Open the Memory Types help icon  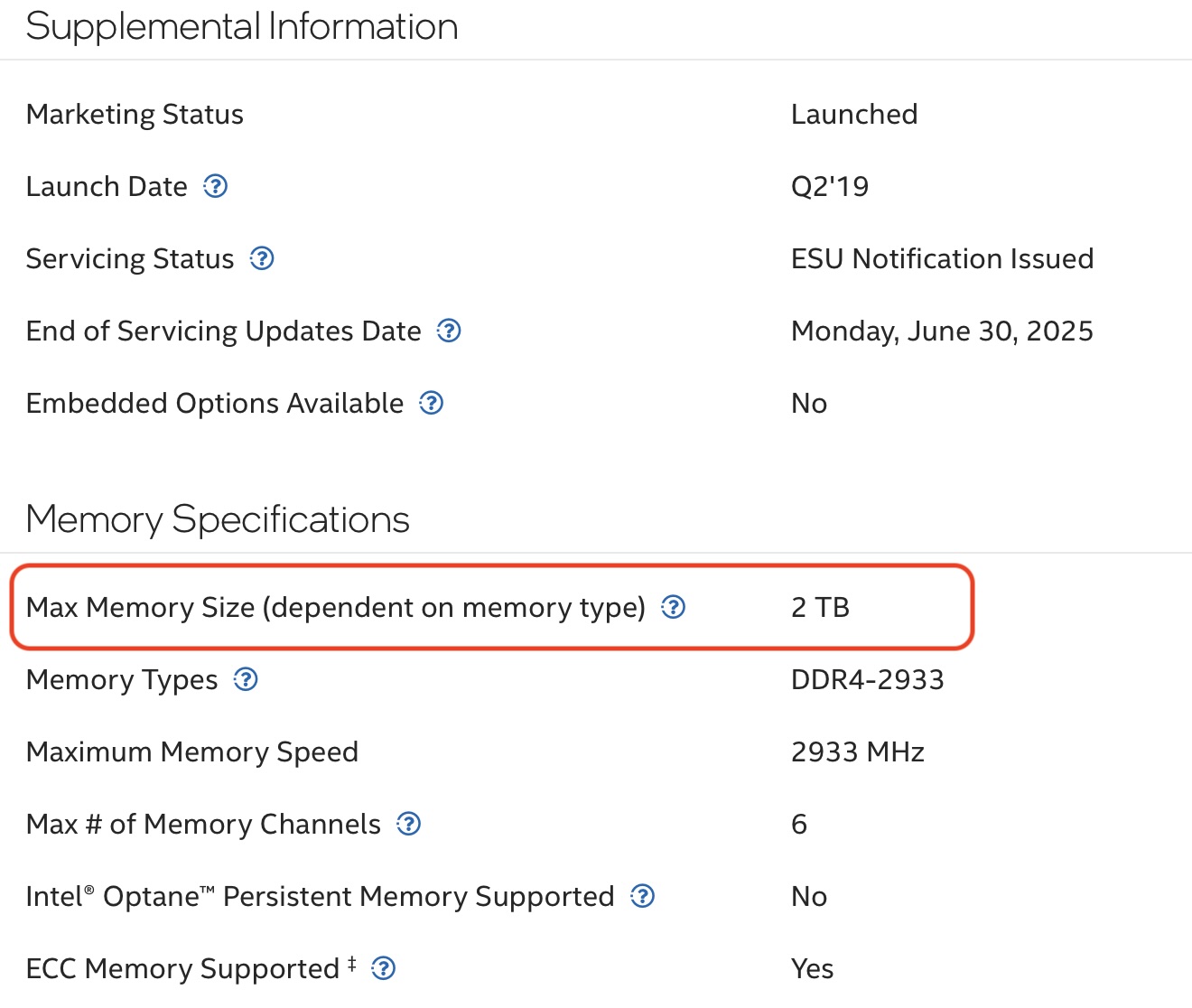pos(246,680)
